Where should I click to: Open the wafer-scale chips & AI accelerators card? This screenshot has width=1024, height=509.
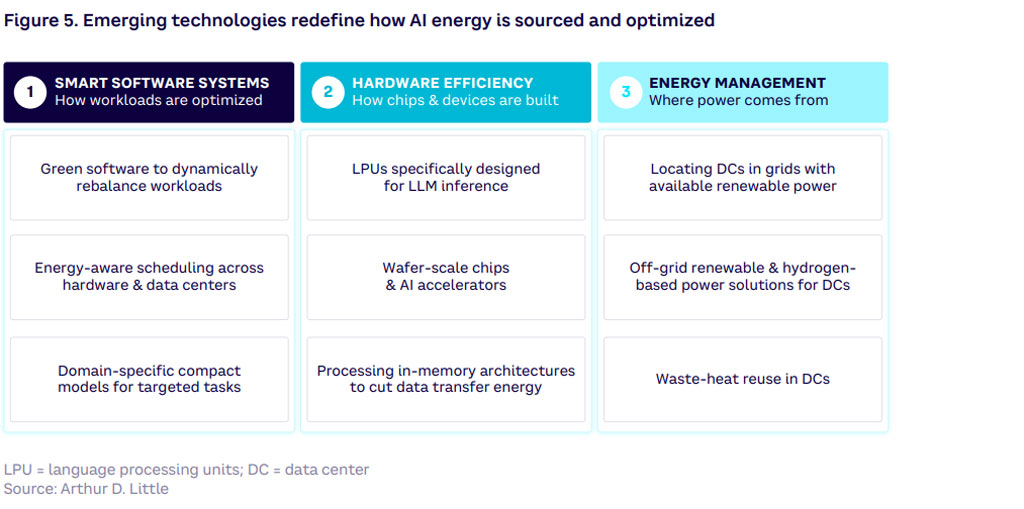tap(446, 277)
